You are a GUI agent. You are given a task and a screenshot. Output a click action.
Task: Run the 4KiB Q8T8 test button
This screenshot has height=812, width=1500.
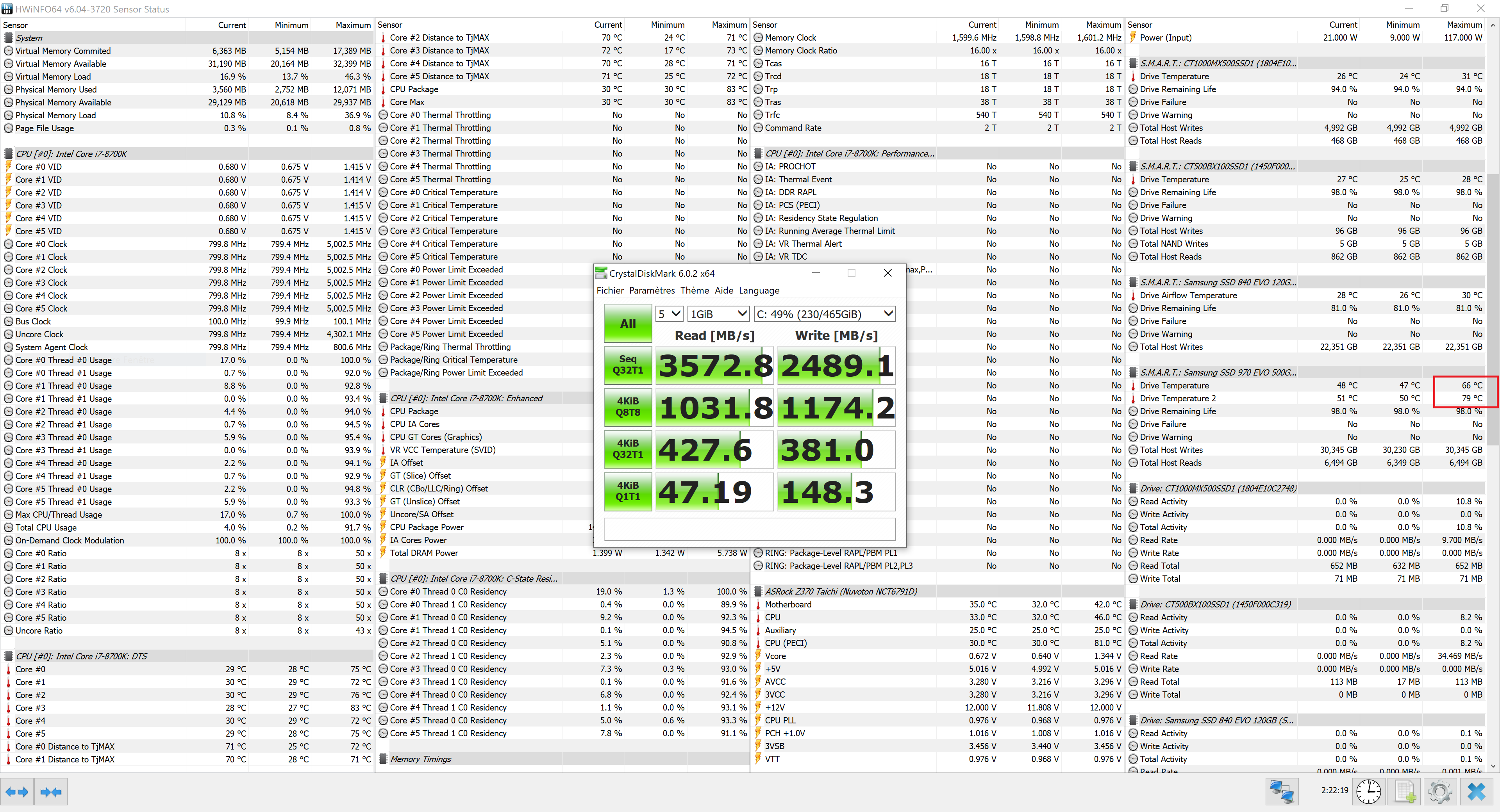(x=628, y=407)
